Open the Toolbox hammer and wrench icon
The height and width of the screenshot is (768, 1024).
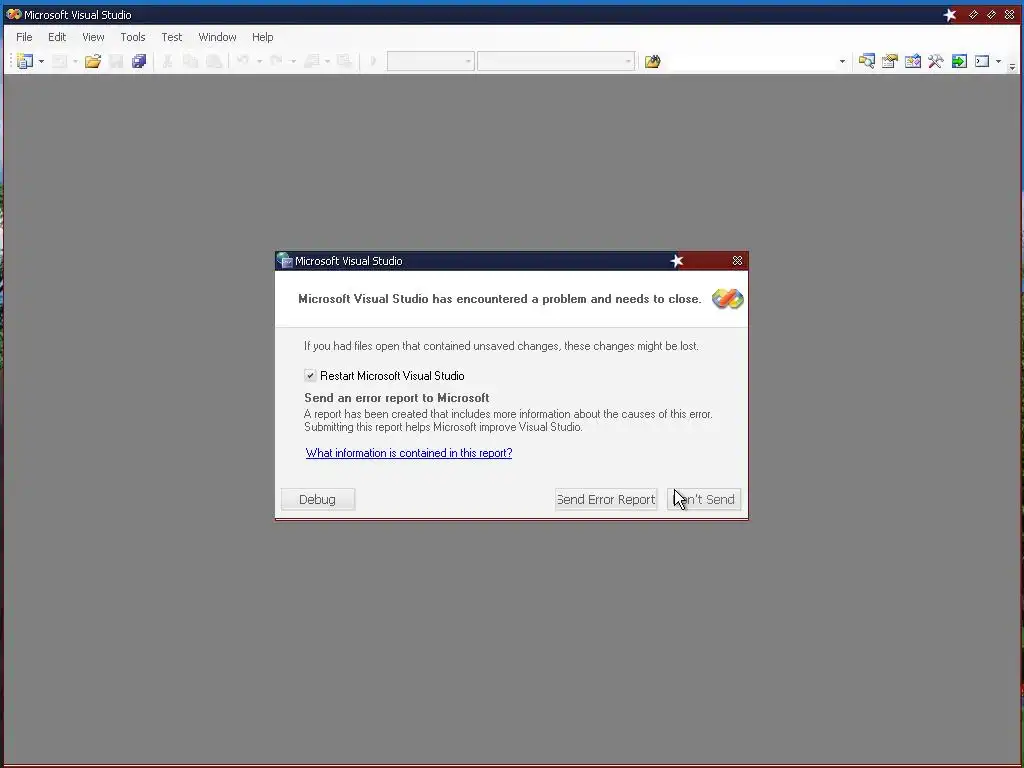(x=936, y=61)
